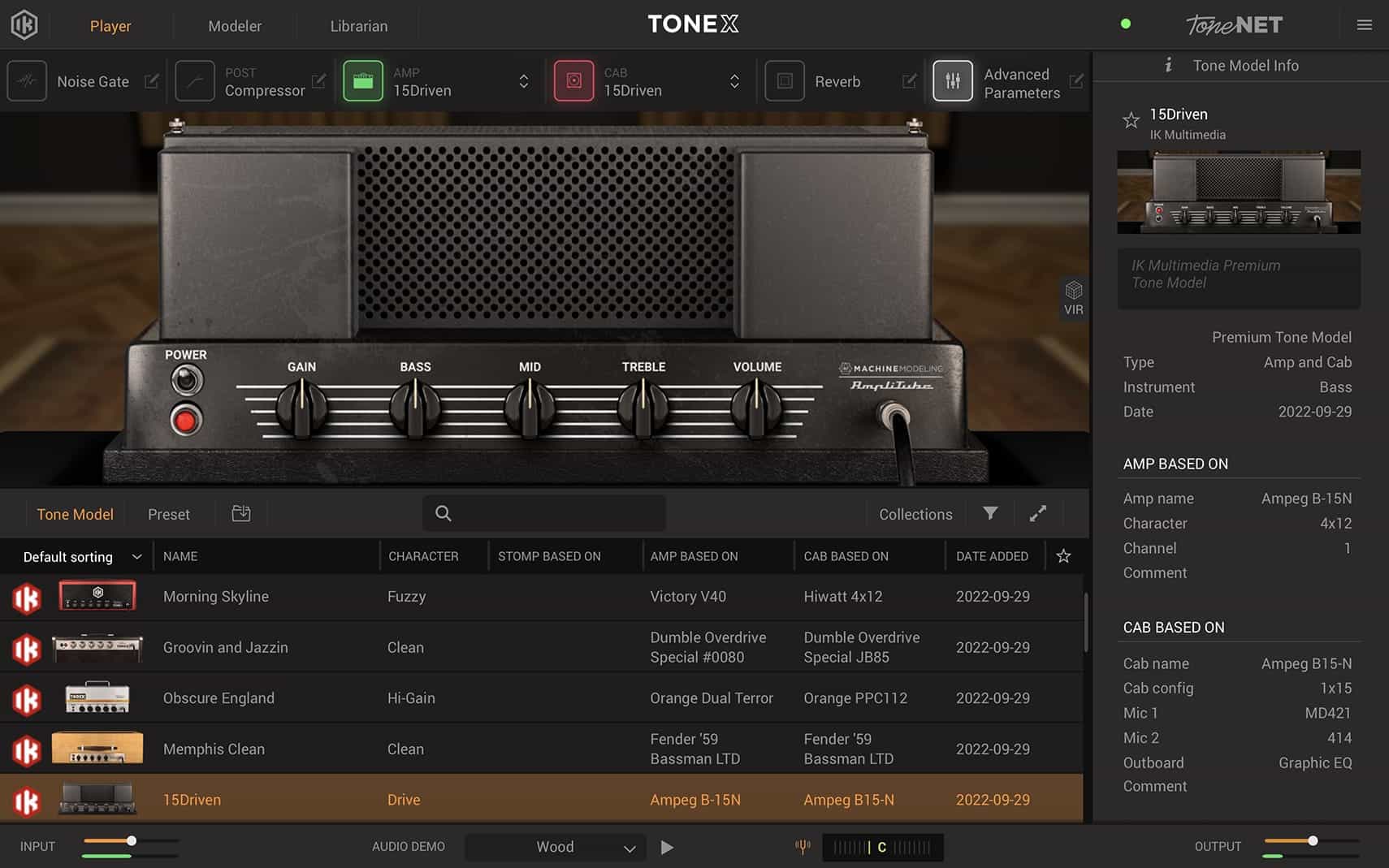
Task: Switch to the Player tab
Action: tap(110, 26)
